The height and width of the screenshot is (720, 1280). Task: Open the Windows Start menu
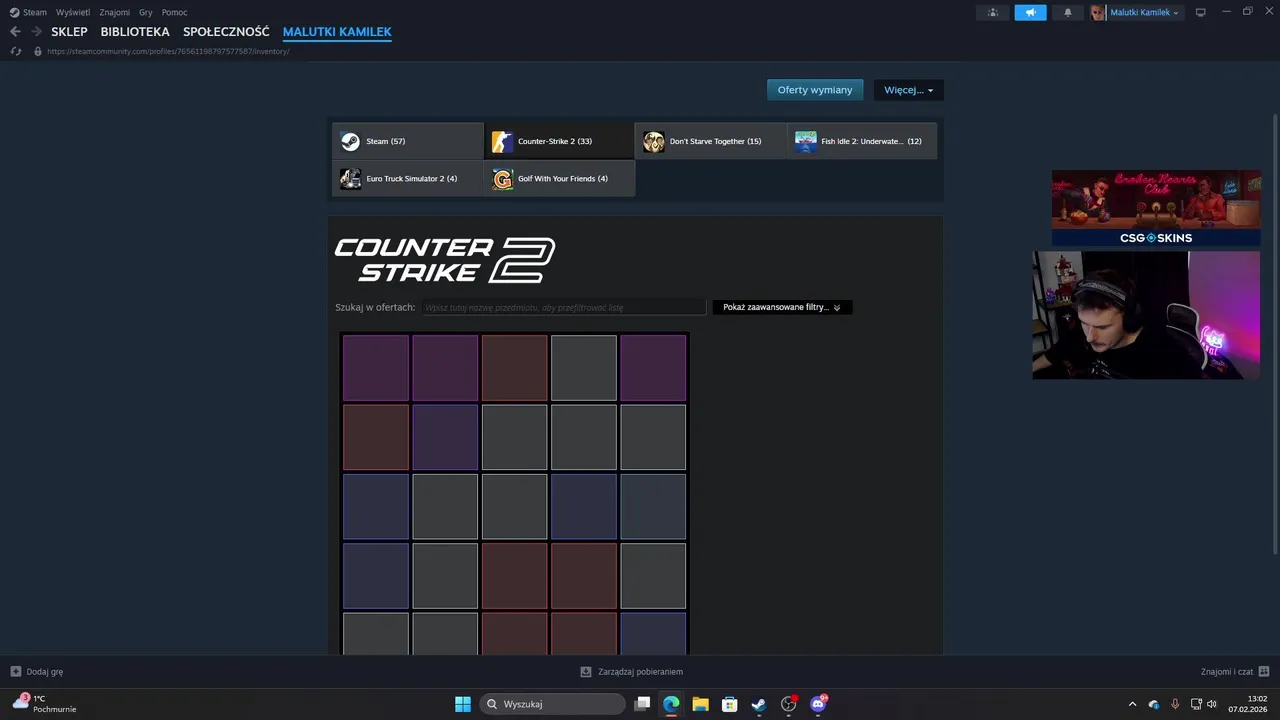click(x=463, y=704)
